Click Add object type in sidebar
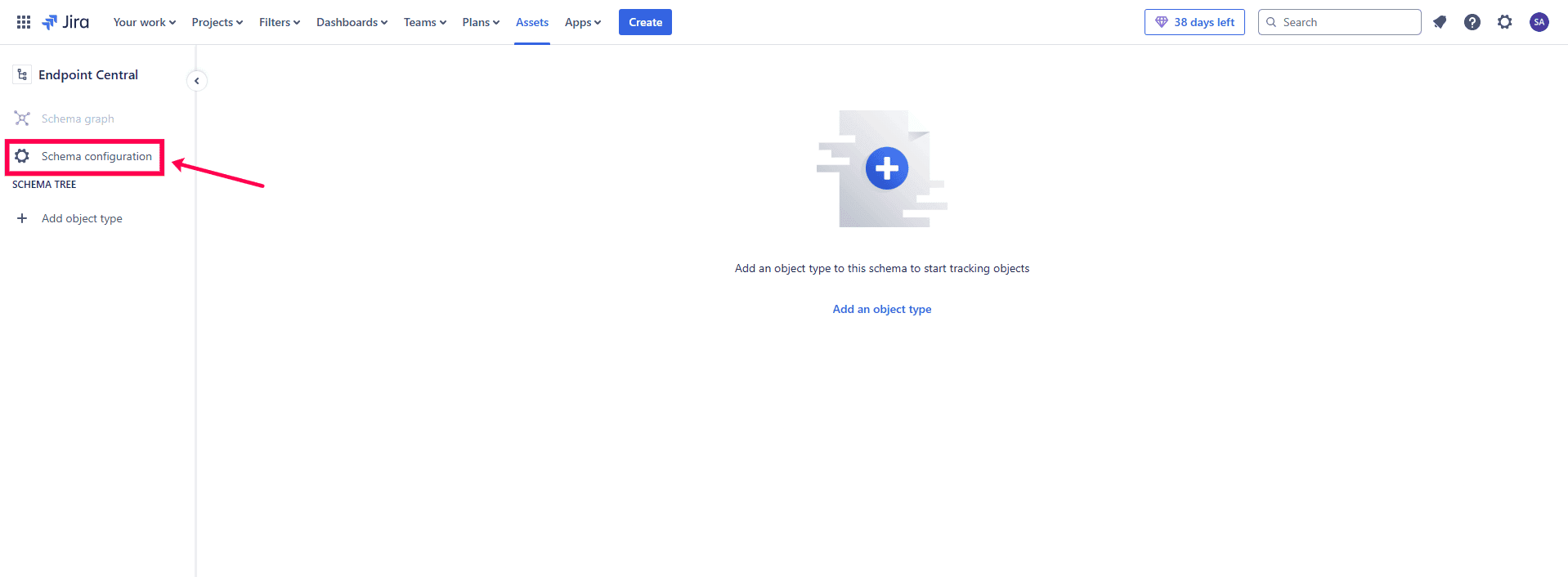The height and width of the screenshot is (577, 1568). click(82, 218)
